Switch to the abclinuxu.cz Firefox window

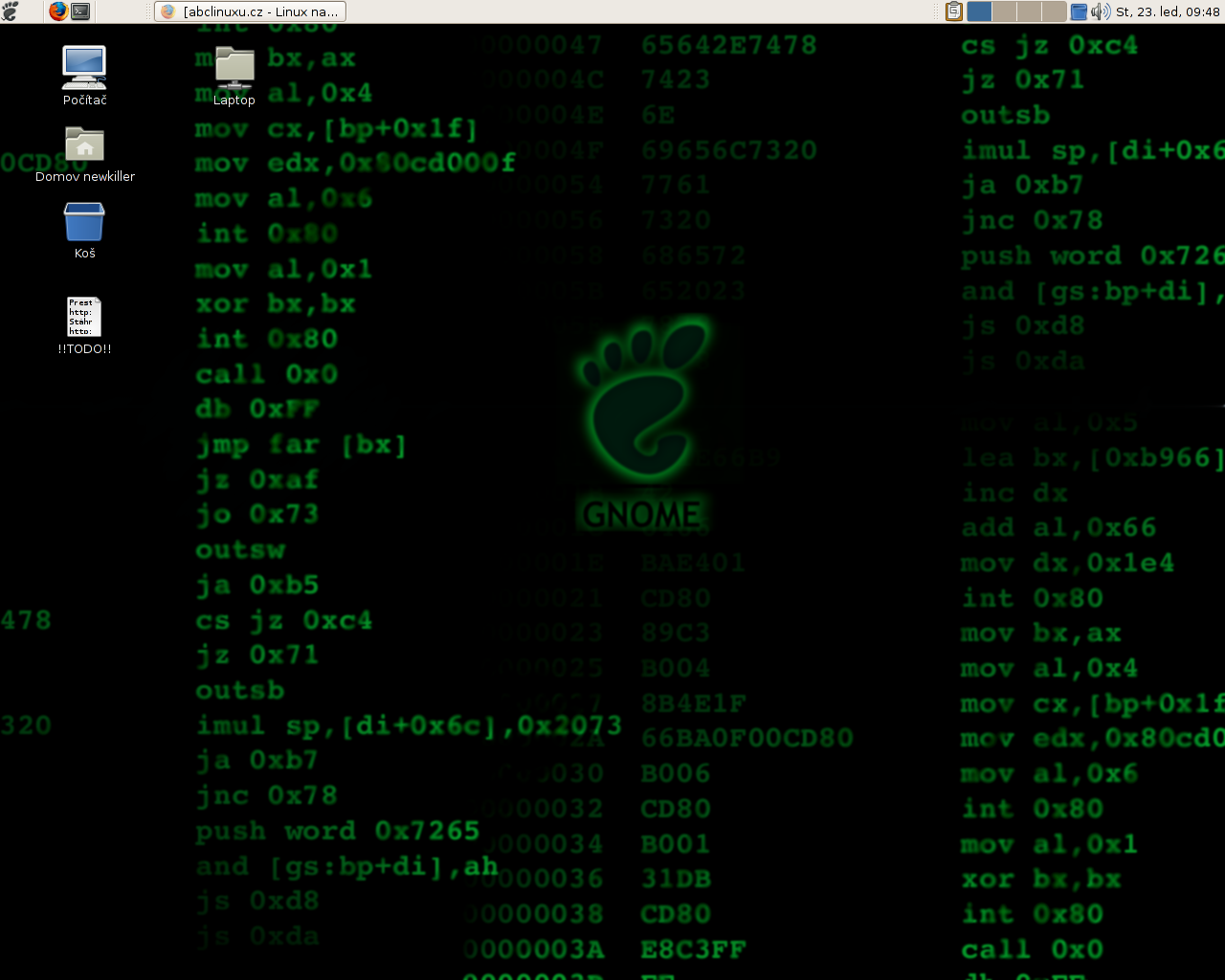[250, 11]
